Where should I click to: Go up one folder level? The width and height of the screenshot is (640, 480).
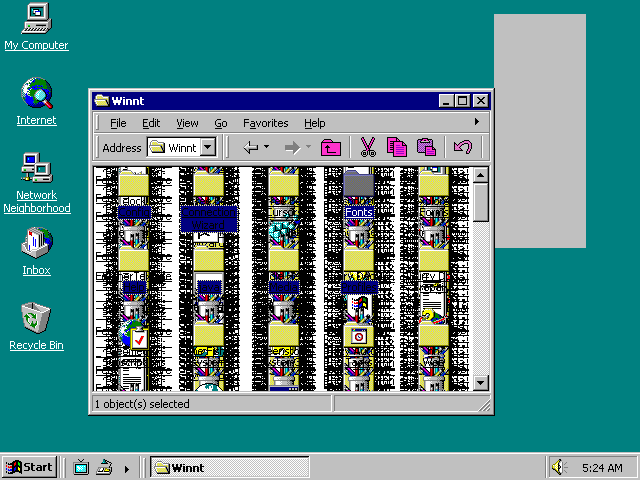tap(331, 147)
